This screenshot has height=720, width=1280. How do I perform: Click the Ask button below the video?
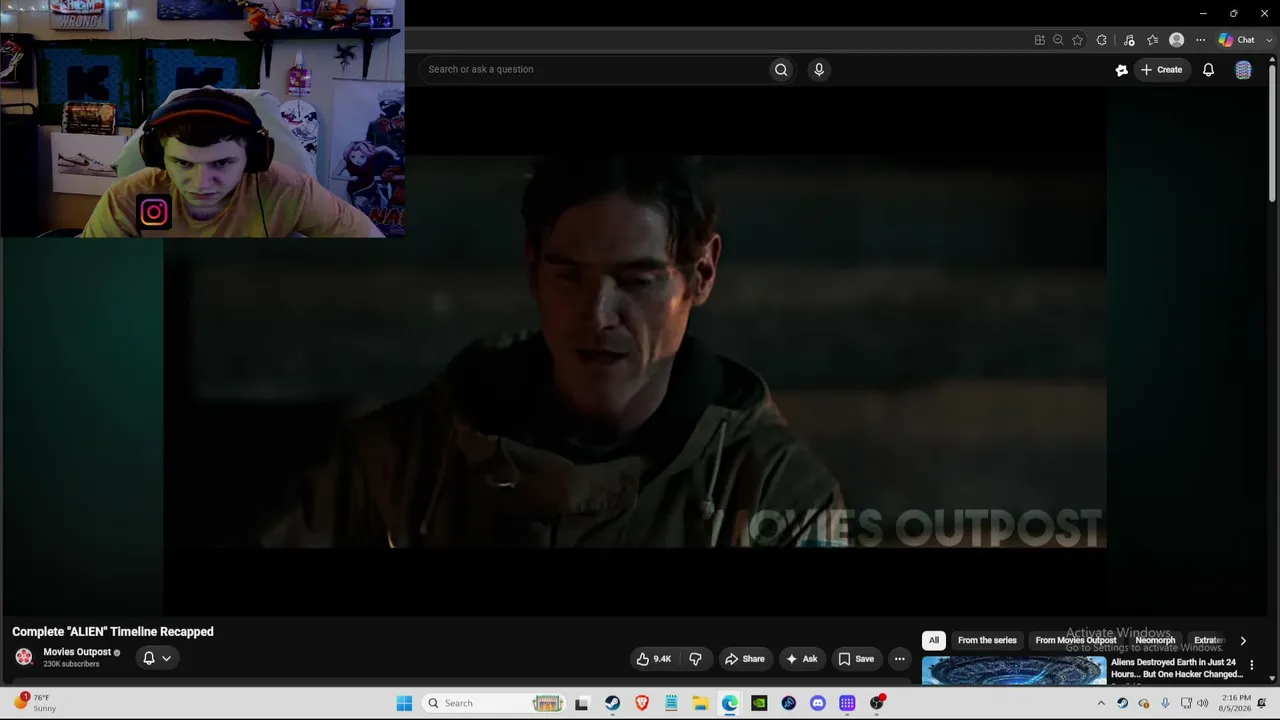(802, 659)
